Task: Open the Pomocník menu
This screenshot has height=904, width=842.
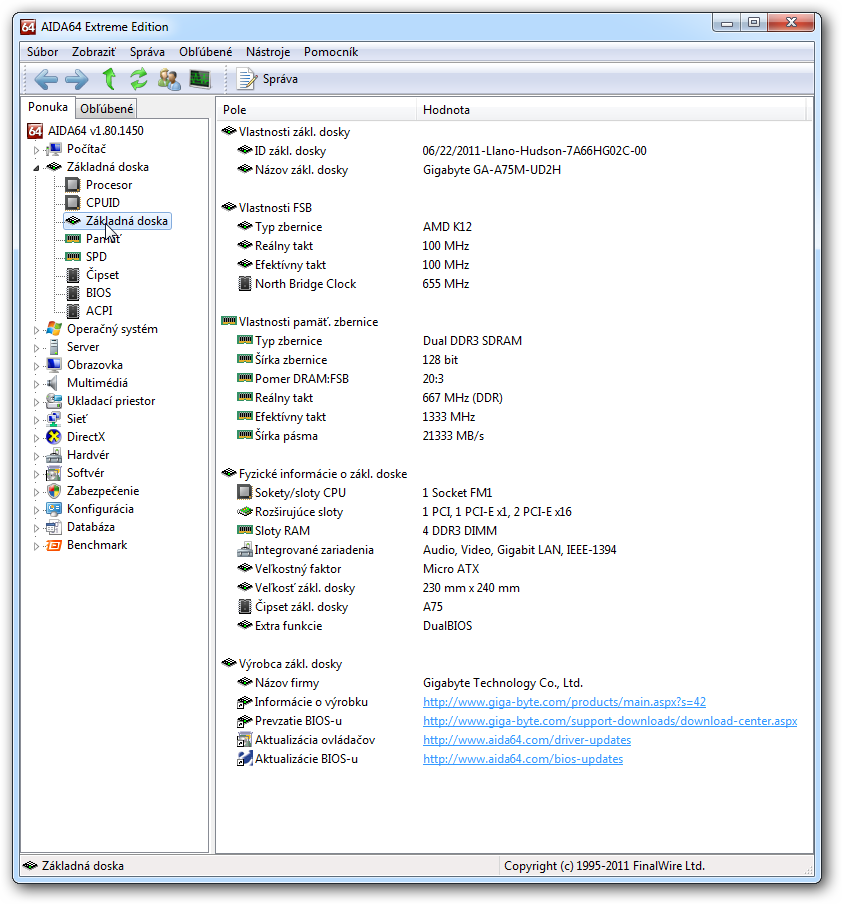Action: point(331,52)
